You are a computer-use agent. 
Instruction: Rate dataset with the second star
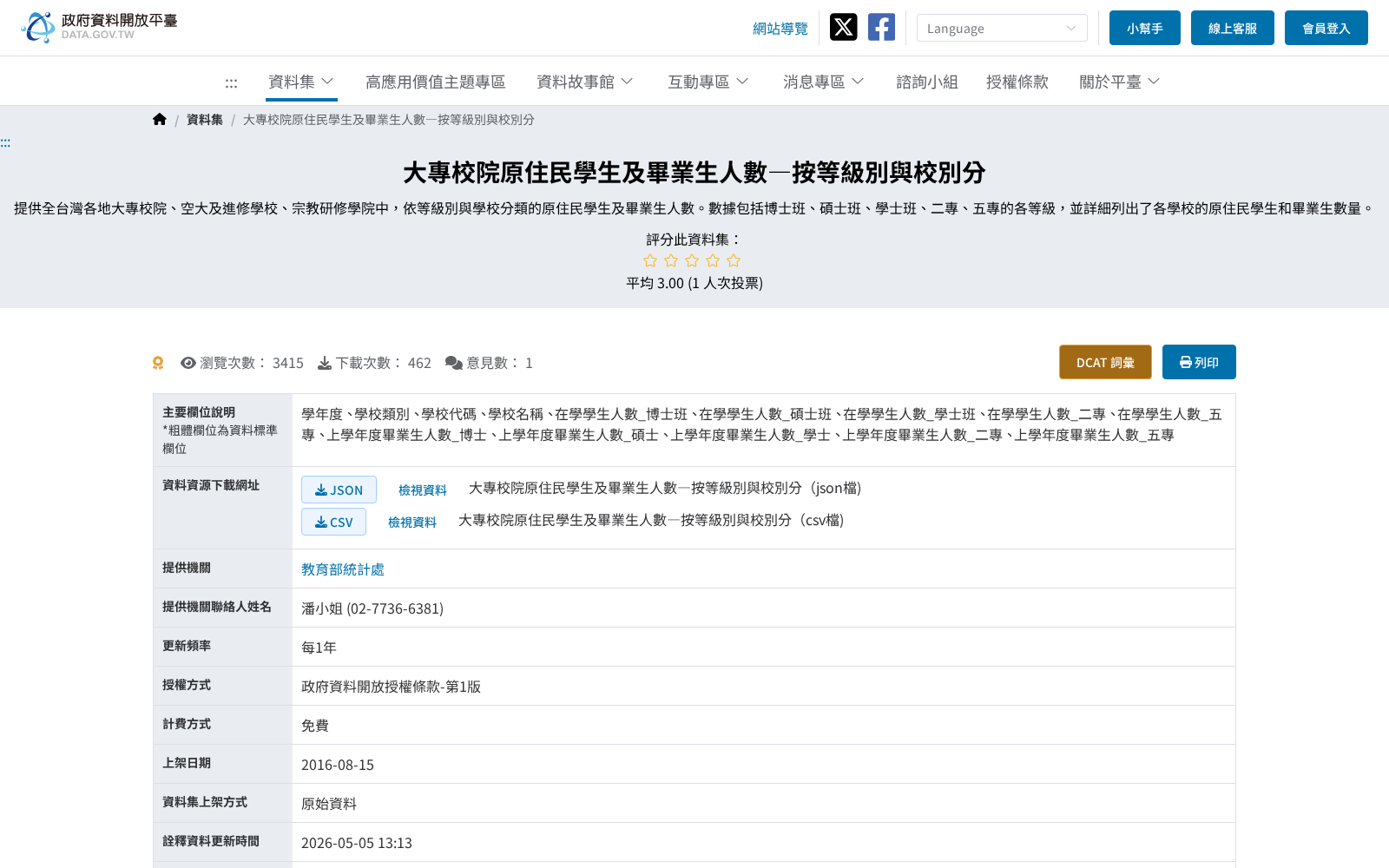pyautogui.click(x=671, y=260)
